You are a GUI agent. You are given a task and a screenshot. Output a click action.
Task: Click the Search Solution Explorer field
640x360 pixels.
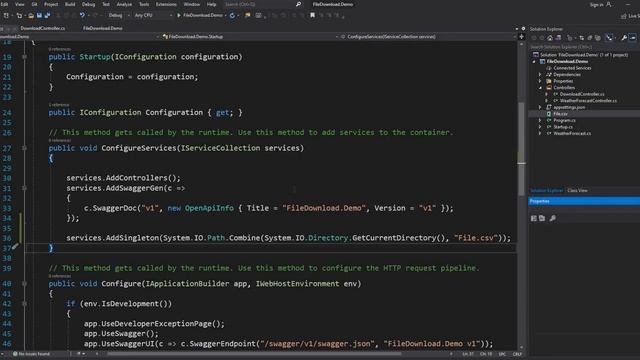(584, 47)
